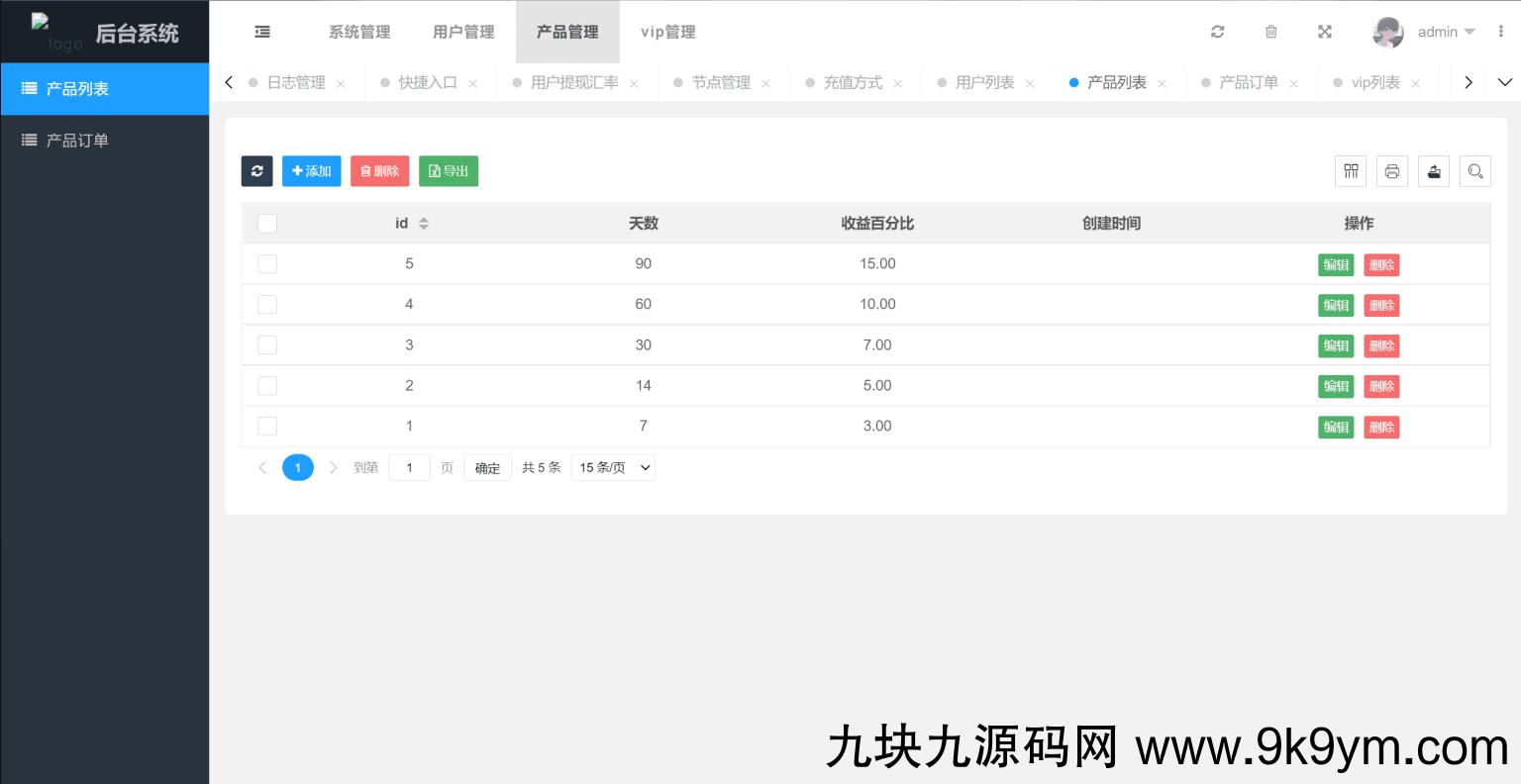Expand the tab list down chevron
This screenshot has width=1521, height=784.
point(1504,82)
